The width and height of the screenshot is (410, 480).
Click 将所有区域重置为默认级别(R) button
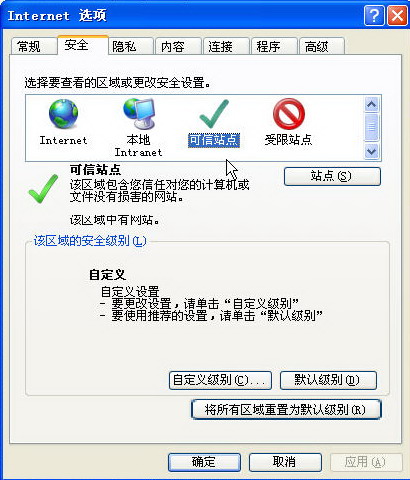286,409
